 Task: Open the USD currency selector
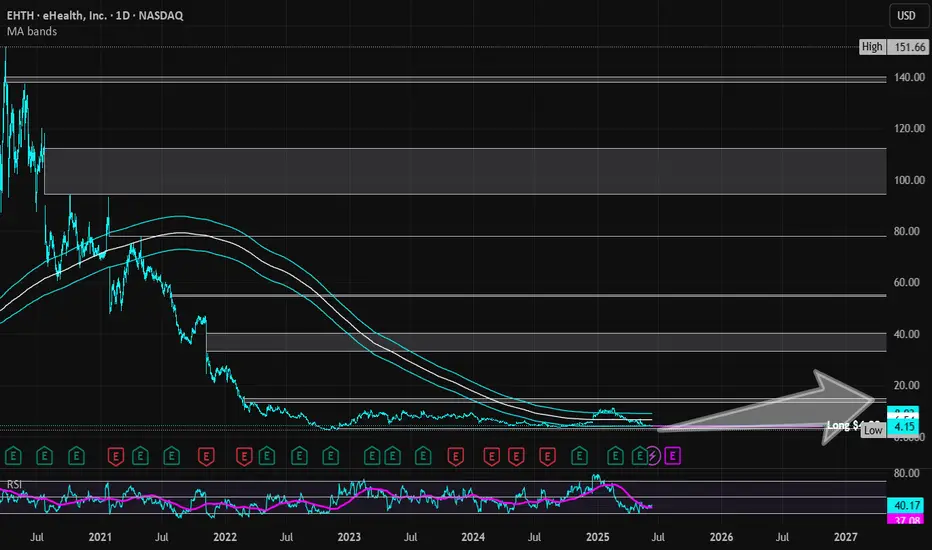(x=906, y=15)
